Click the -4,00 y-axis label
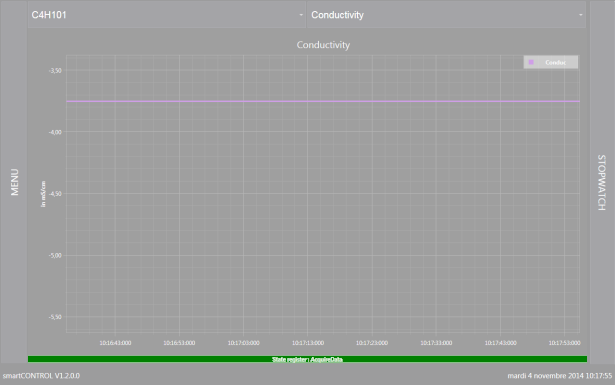 click(x=55, y=132)
